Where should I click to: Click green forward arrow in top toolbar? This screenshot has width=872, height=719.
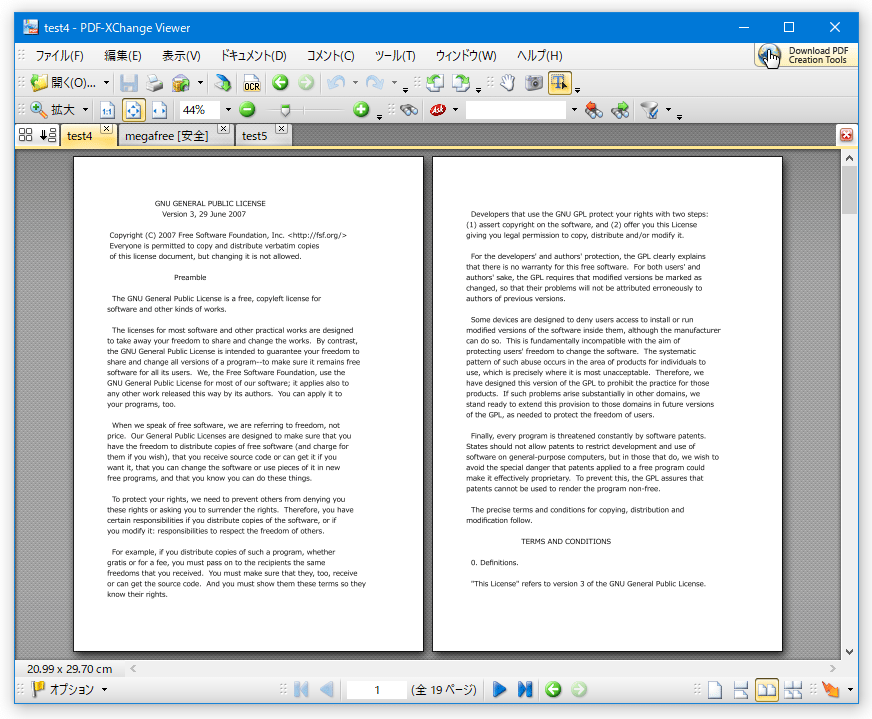[306, 83]
